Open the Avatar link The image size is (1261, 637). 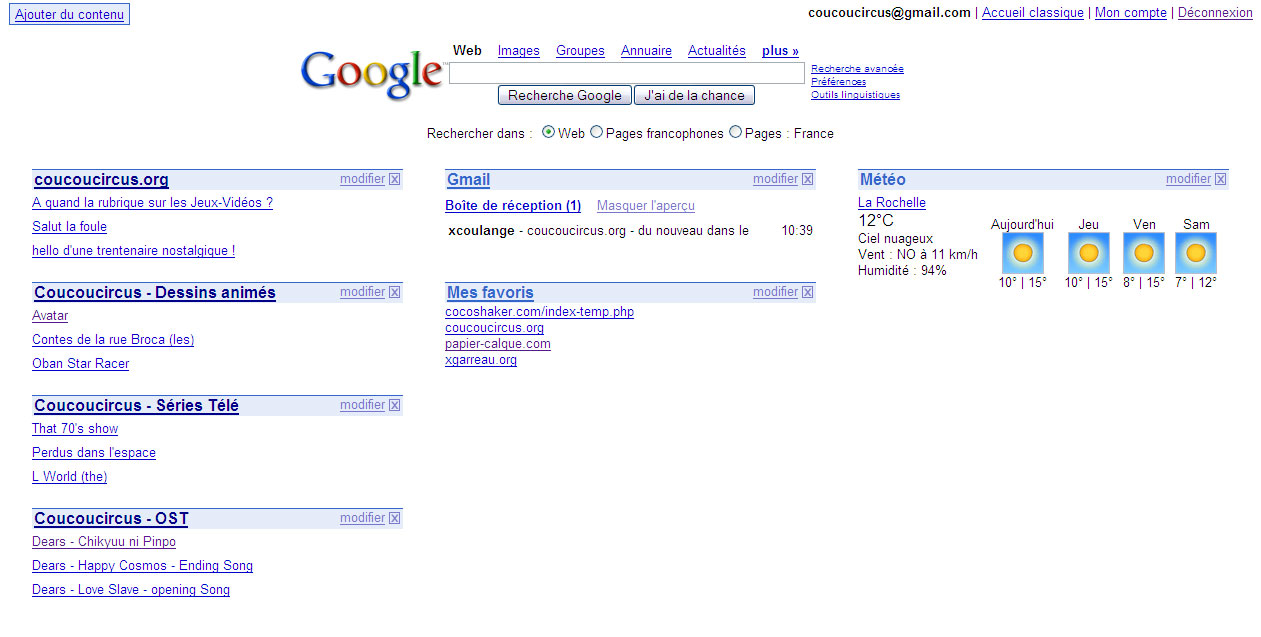(50, 316)
